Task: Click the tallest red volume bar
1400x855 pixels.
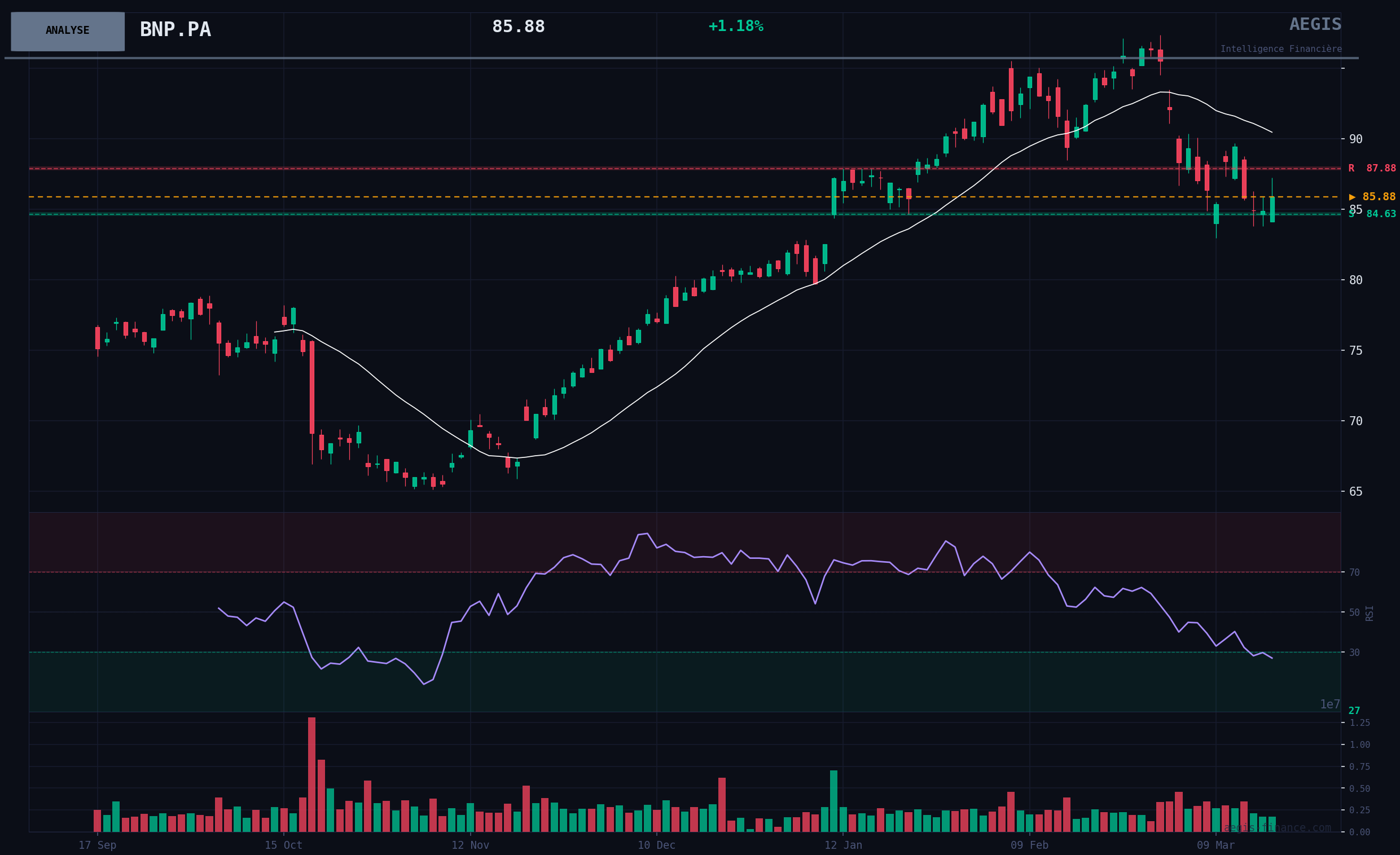Action: 311,775
